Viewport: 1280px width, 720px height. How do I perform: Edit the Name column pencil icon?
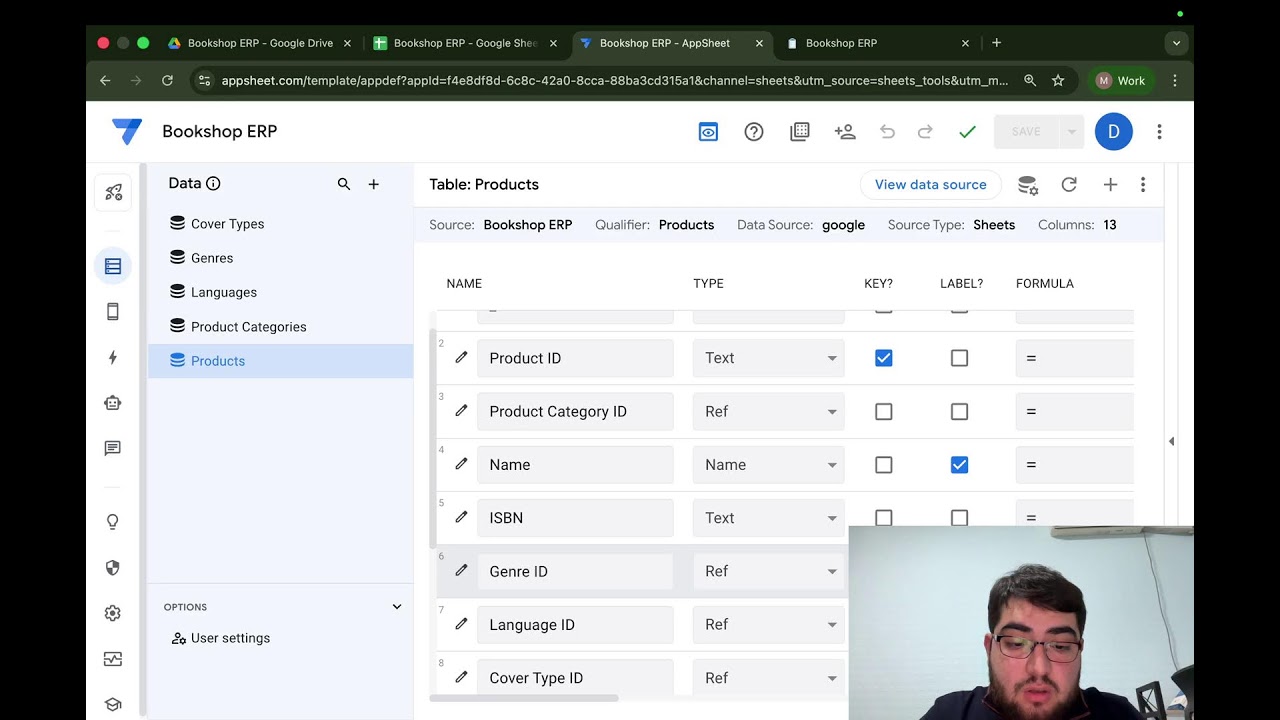[461, 464]
